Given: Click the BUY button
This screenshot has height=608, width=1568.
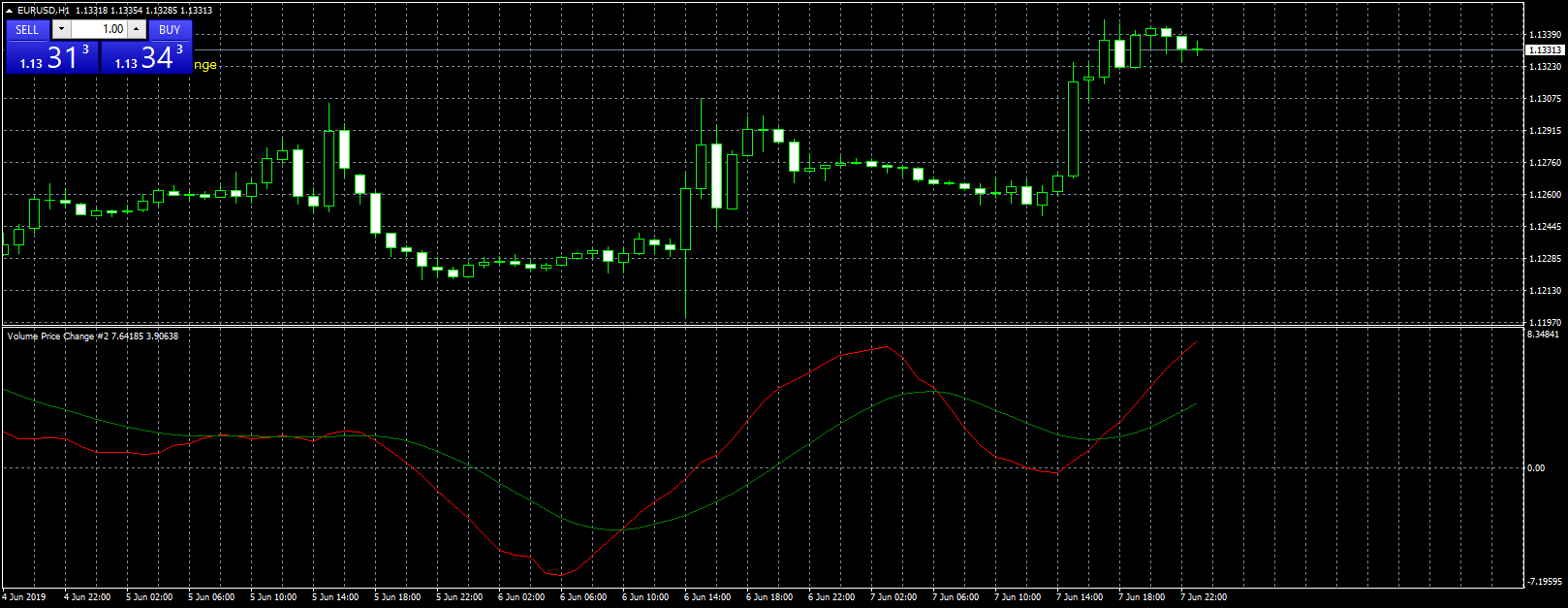Looking at the screenshot, I should (170, 30).
